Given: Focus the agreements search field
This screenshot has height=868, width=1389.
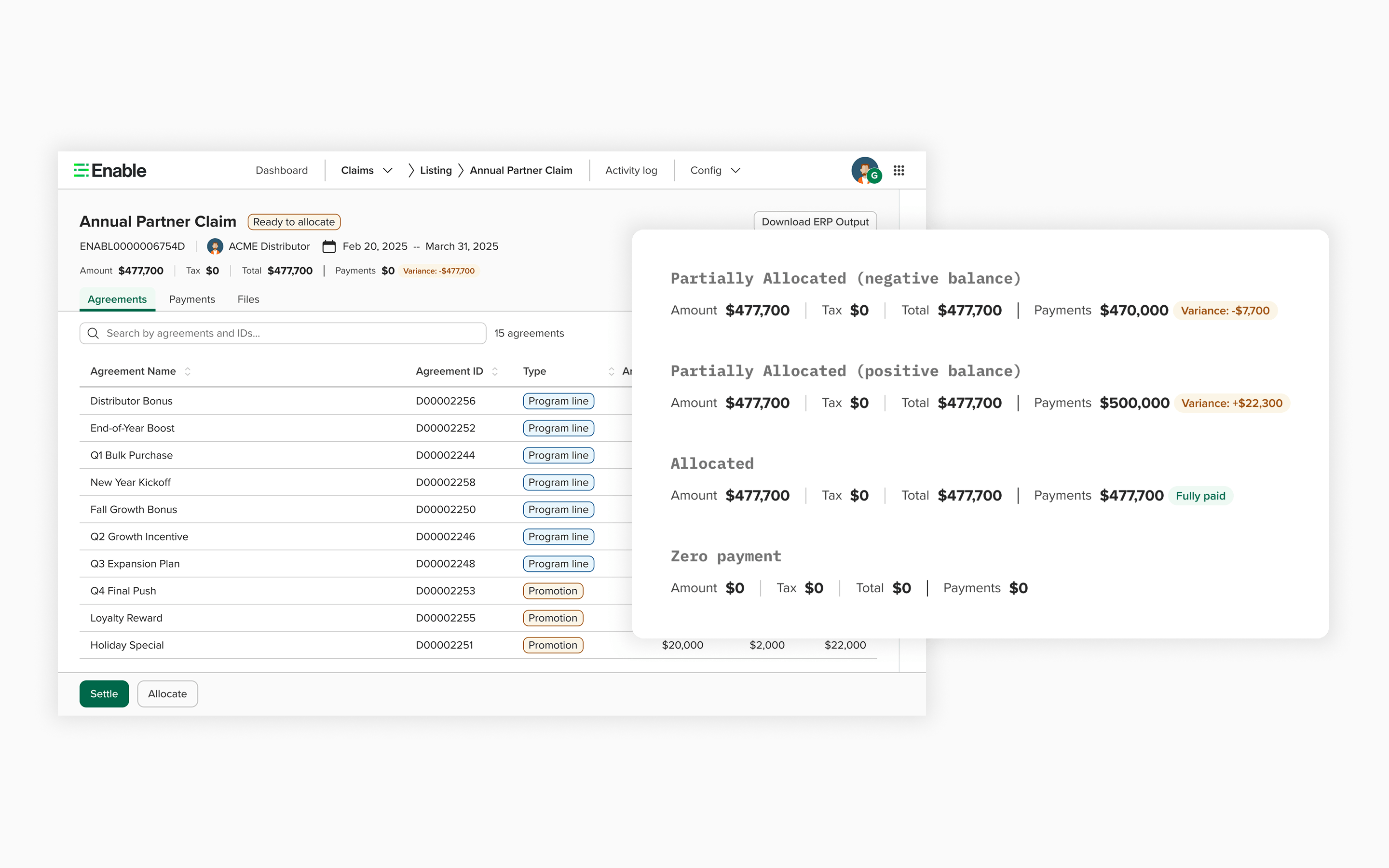Looking at the screenshot, I should point(283,334).
